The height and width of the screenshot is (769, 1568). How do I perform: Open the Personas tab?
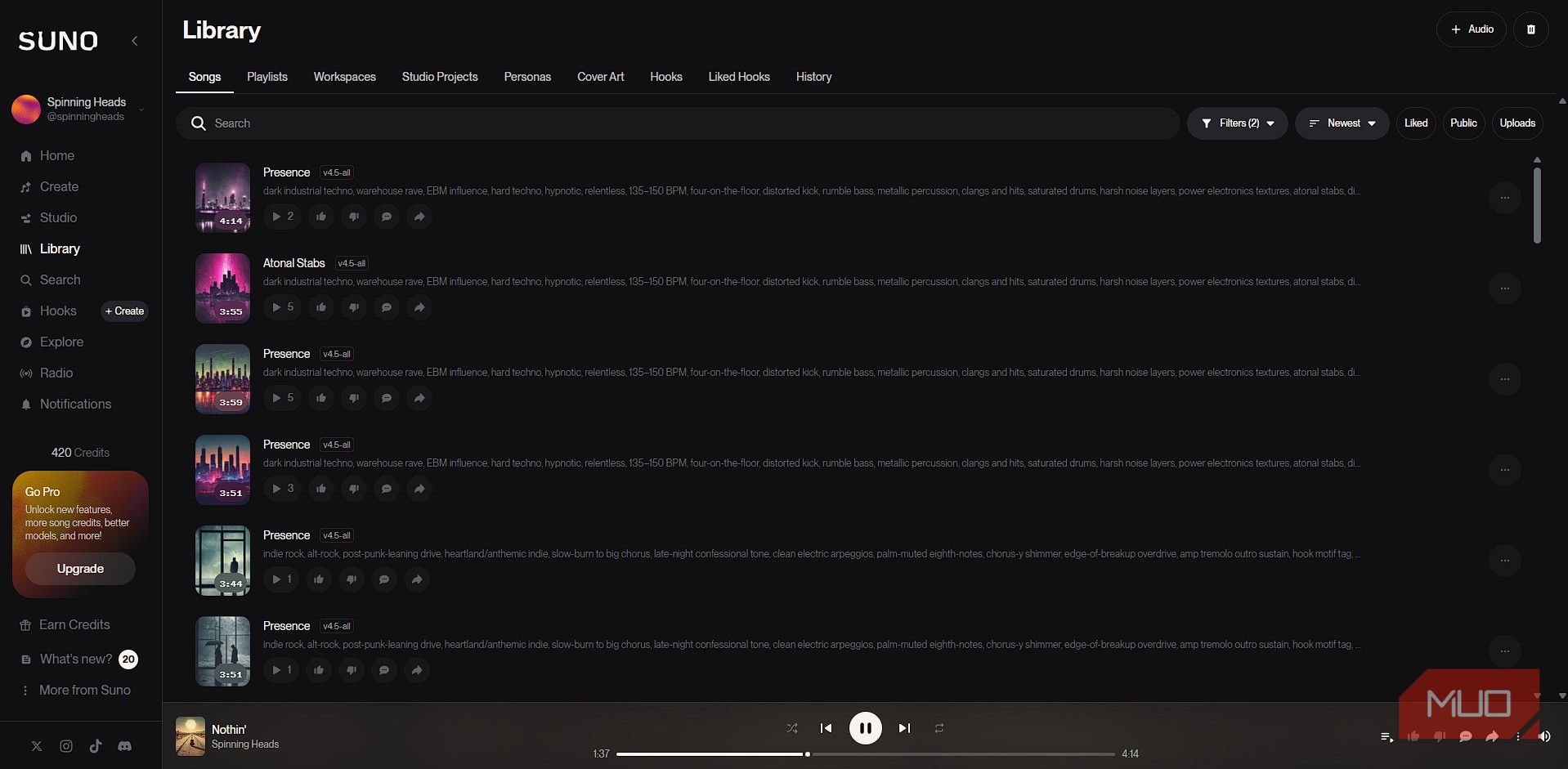527,77
